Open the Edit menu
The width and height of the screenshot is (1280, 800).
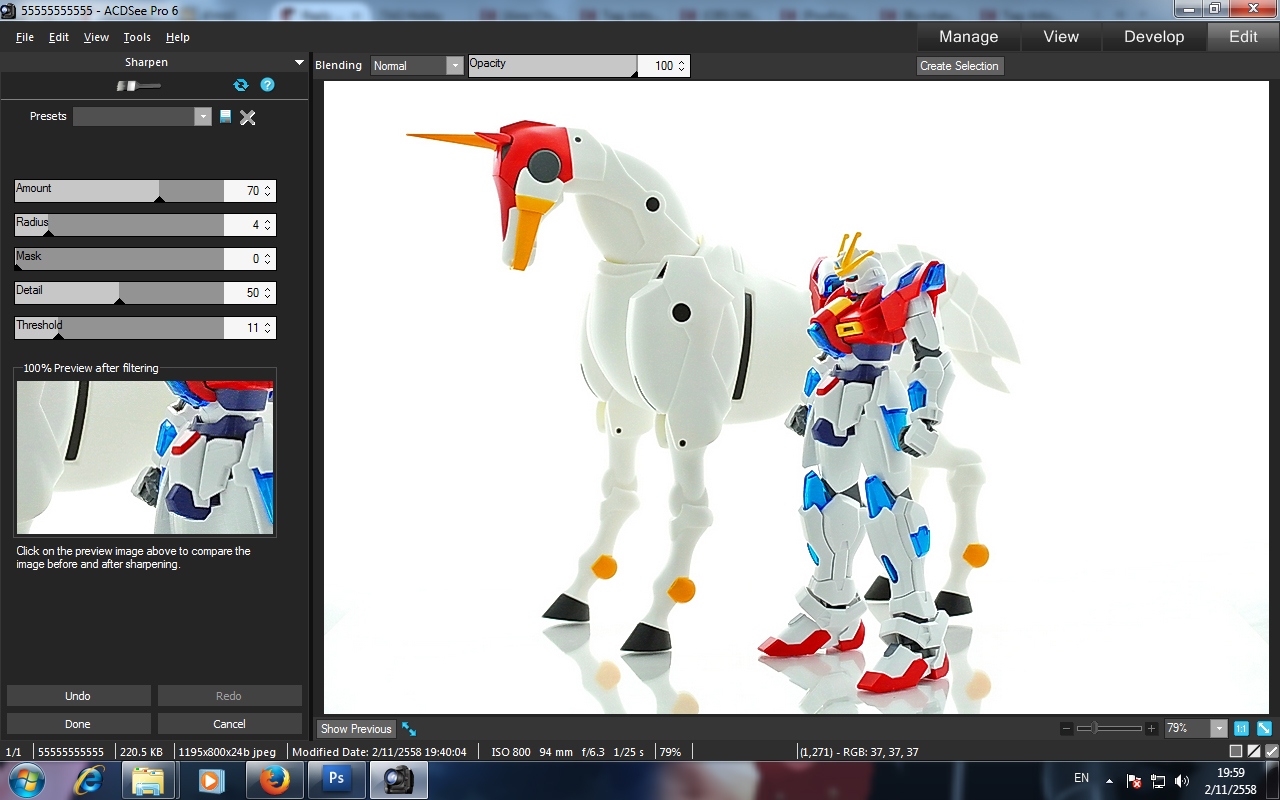click(x=59, y=37)
